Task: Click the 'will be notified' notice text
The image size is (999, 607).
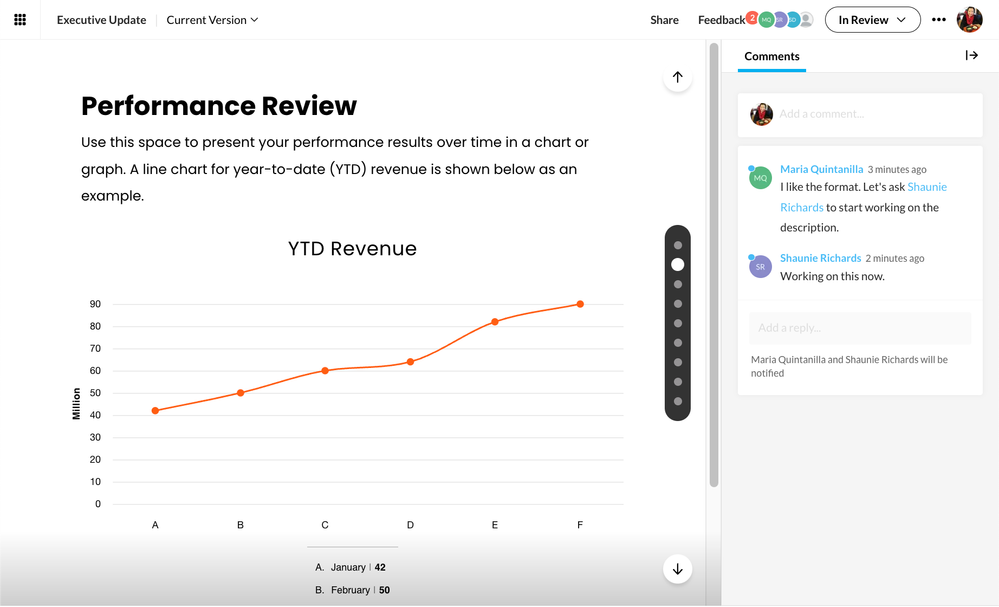Action: (849, 366)
